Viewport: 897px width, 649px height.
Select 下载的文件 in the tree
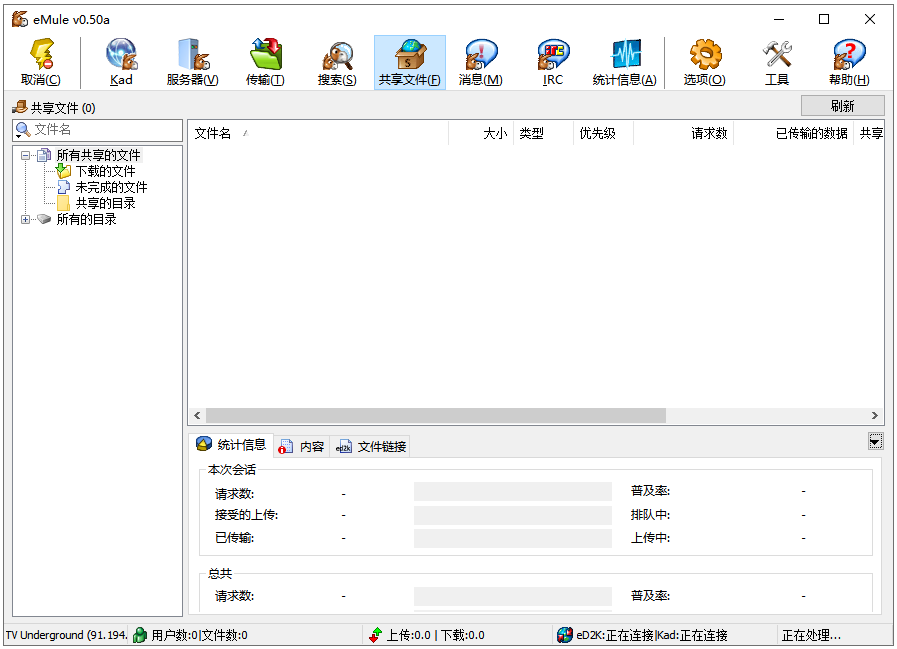coord(106,171)
